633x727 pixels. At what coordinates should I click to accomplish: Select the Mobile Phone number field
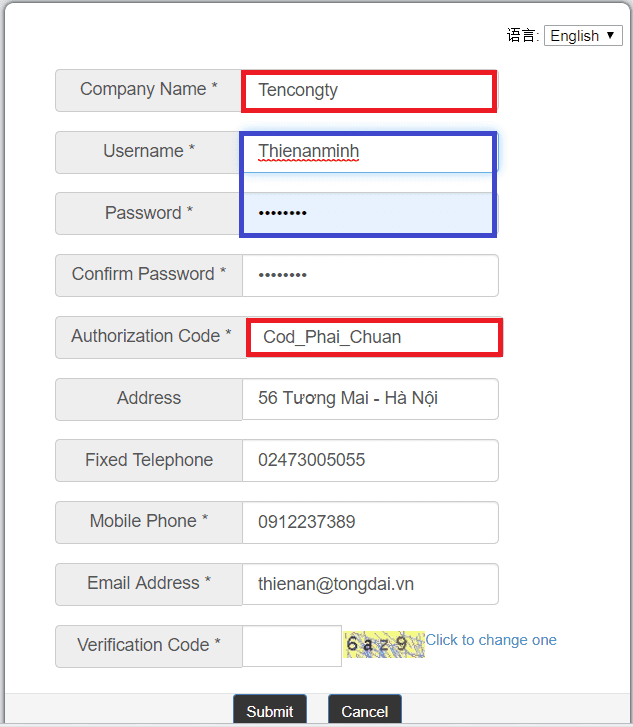tap(370, 522)
